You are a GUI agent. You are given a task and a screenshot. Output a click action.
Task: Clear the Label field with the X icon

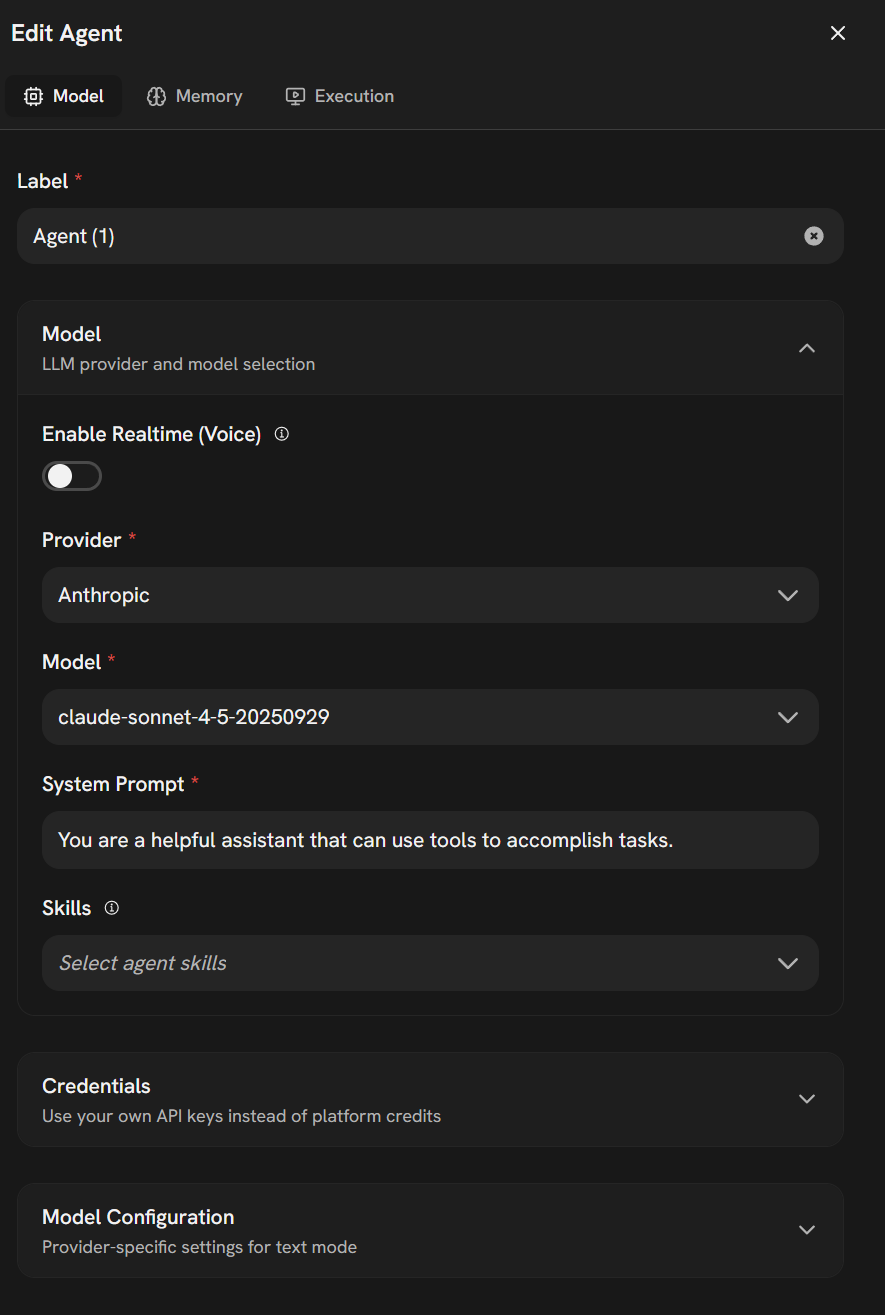[x=814, y=236]
